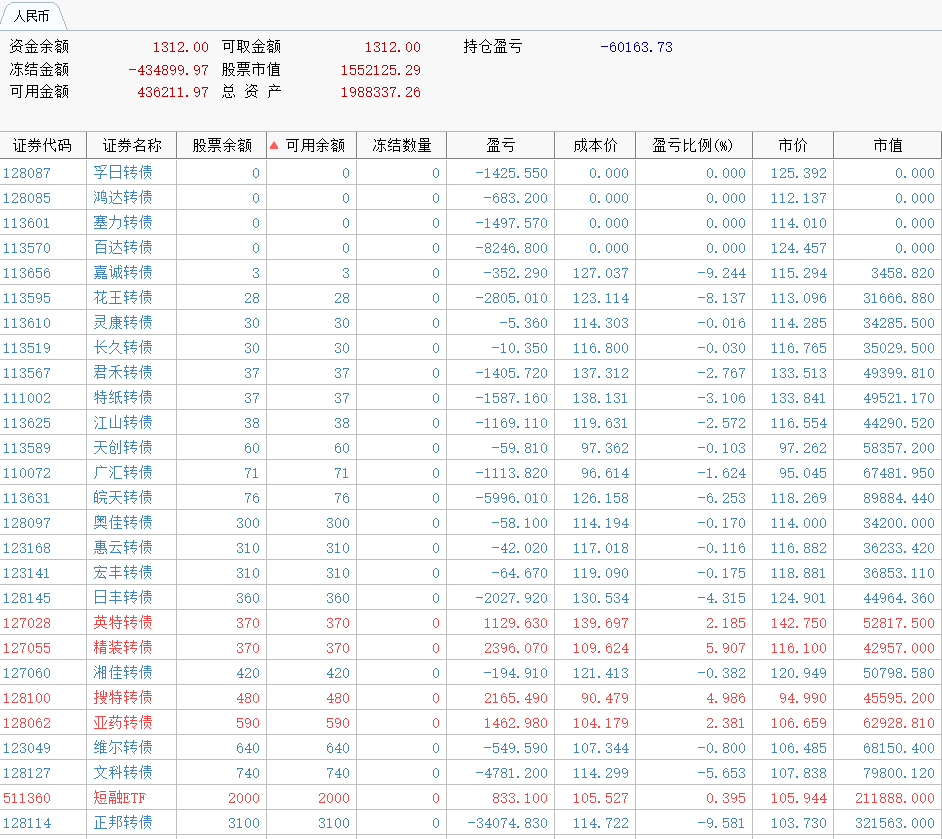Screen dimensions: 942x839
Task: Click the 皖天转债 security name
Action: point(123,497)
